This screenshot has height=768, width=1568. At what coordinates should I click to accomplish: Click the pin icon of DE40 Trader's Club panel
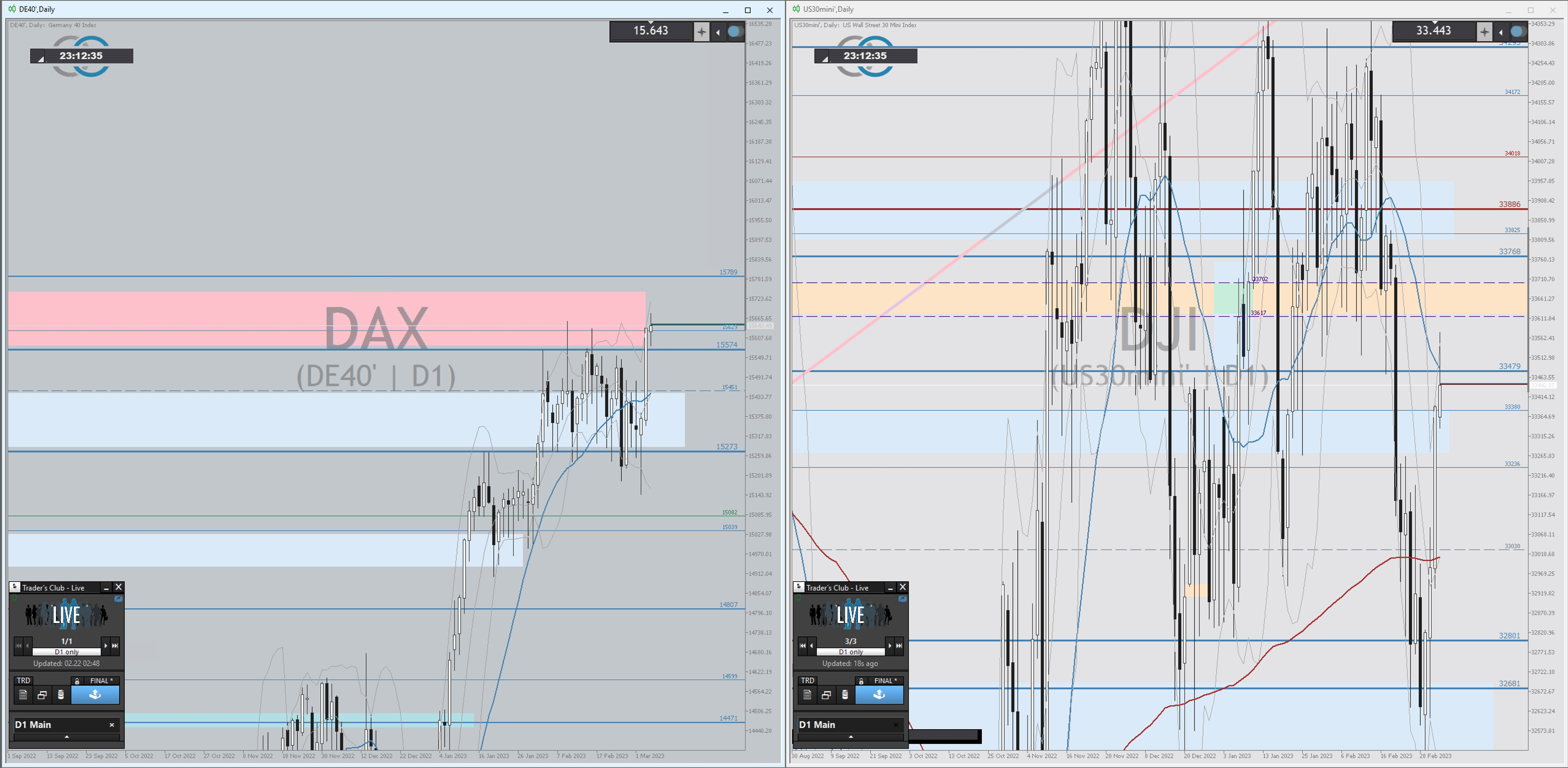(15, 587)
